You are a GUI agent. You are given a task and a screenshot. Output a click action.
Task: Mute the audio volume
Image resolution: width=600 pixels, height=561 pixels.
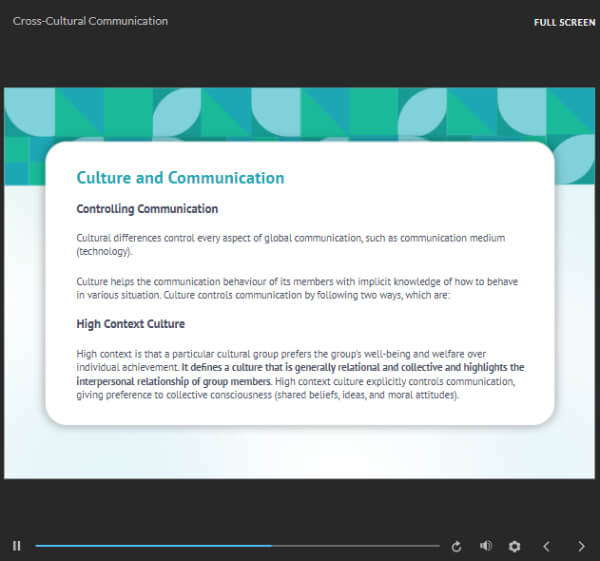click(x=486, y=546)
